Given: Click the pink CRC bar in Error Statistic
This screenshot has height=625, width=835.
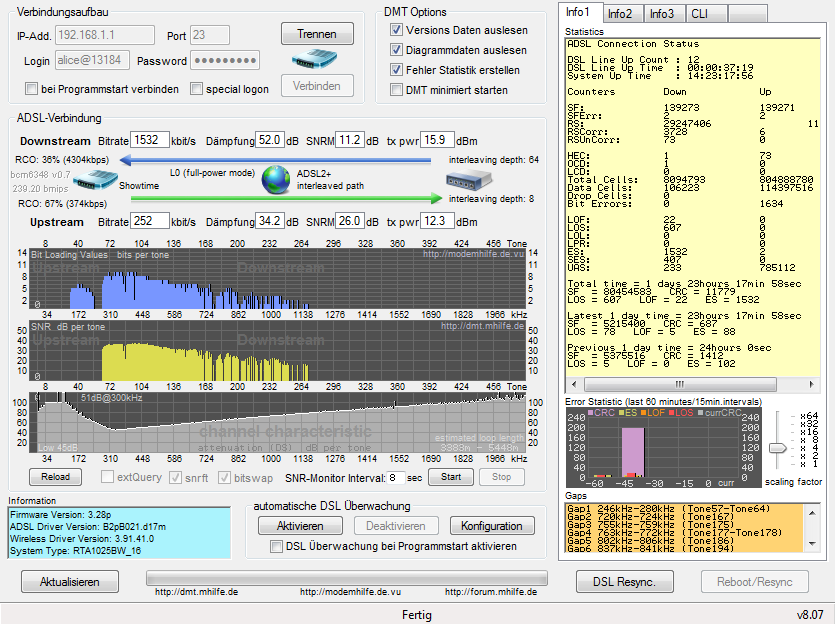Looking at the screenshot, I should [x=633, y=451].
